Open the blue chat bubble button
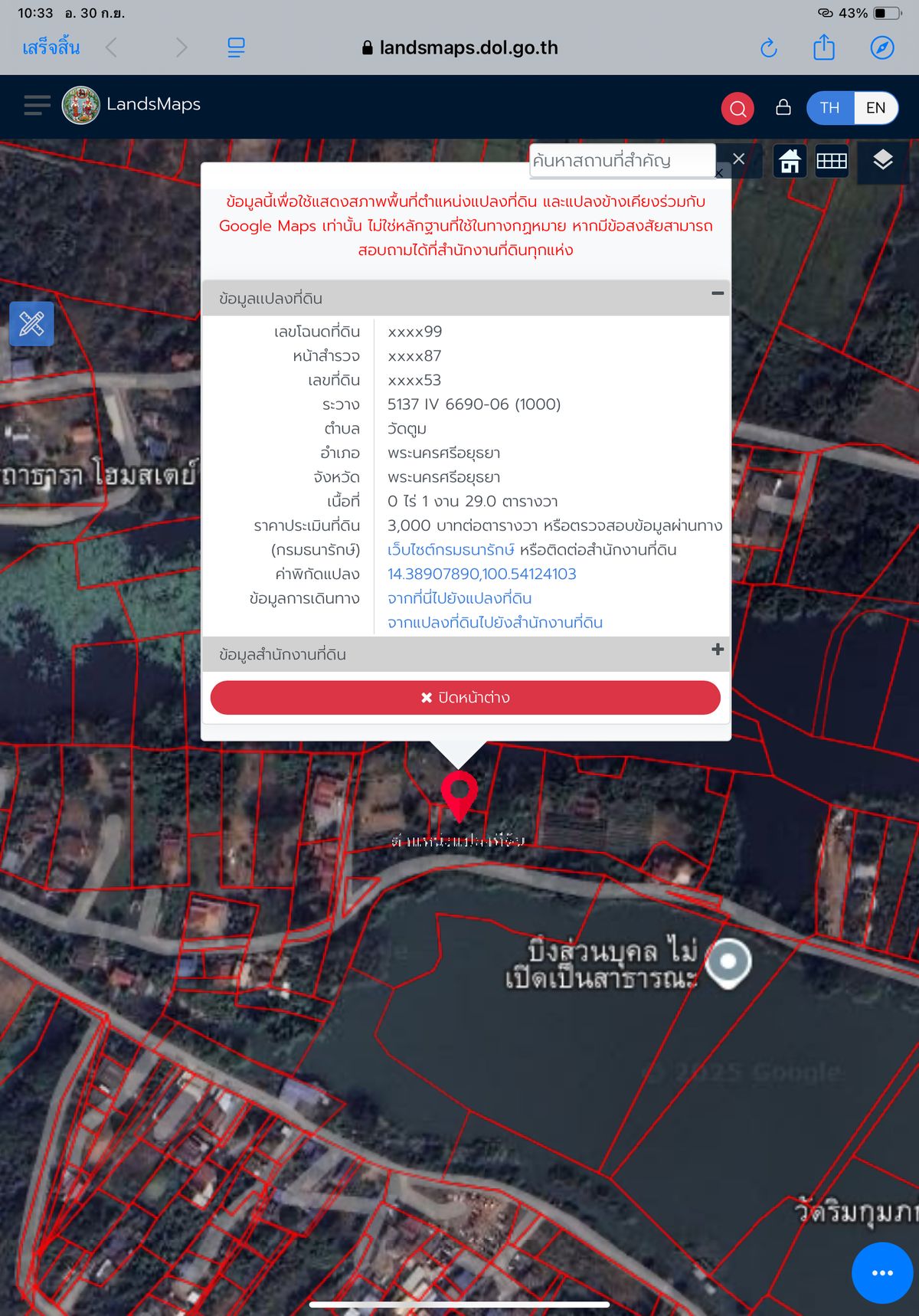 881,1272
